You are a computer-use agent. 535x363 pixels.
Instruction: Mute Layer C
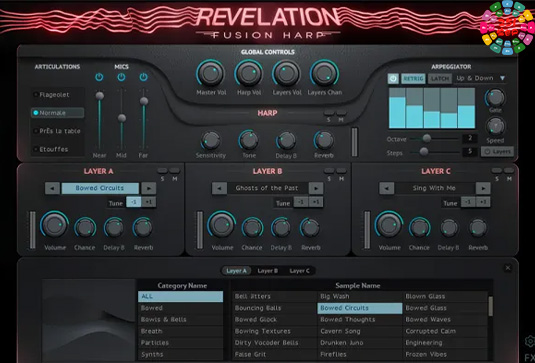tap(509, 171)
